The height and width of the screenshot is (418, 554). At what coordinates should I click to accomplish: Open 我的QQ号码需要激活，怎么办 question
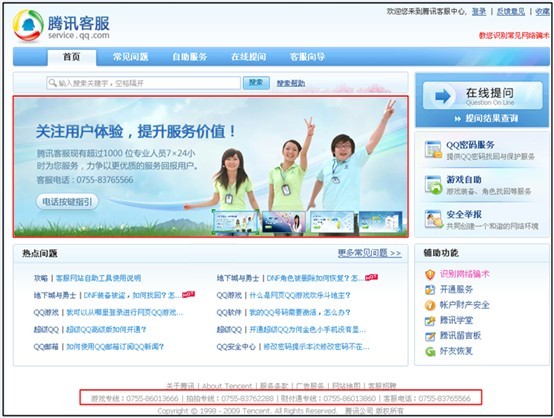click(300, 312)
